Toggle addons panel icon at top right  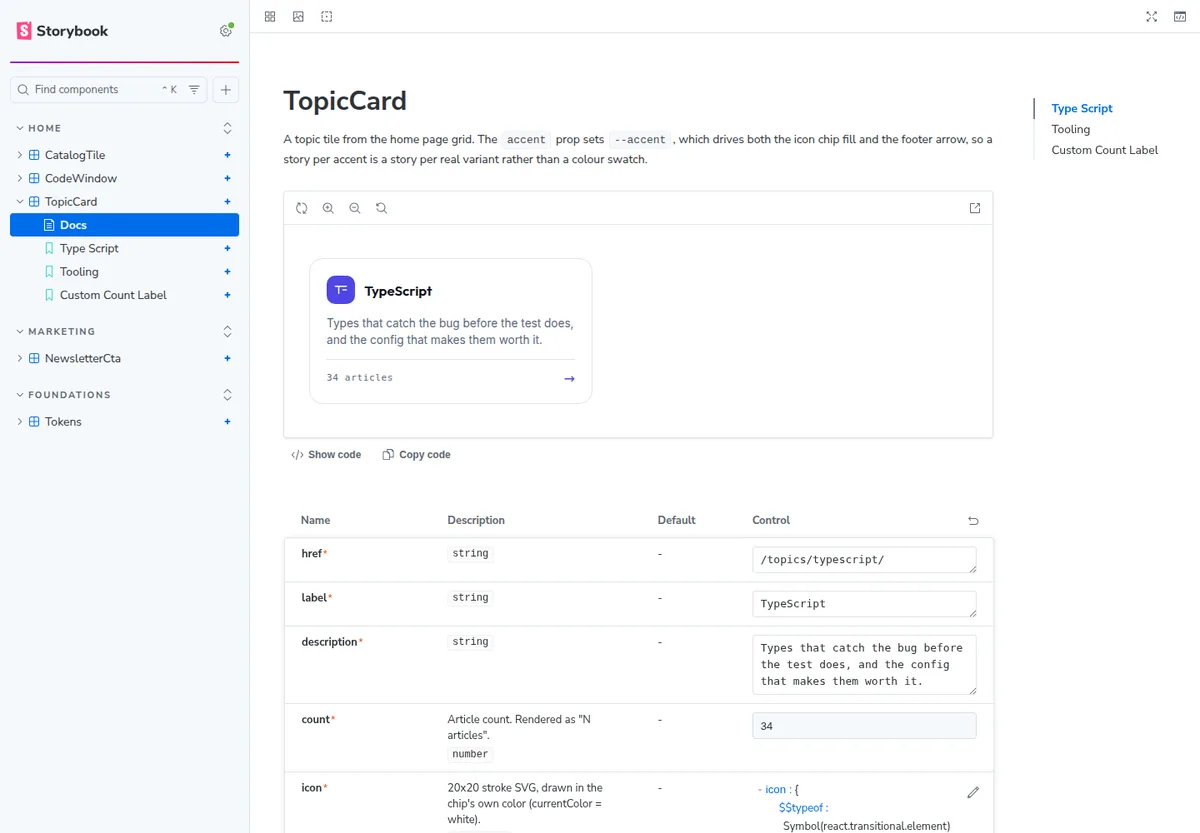click(1180, 17)
